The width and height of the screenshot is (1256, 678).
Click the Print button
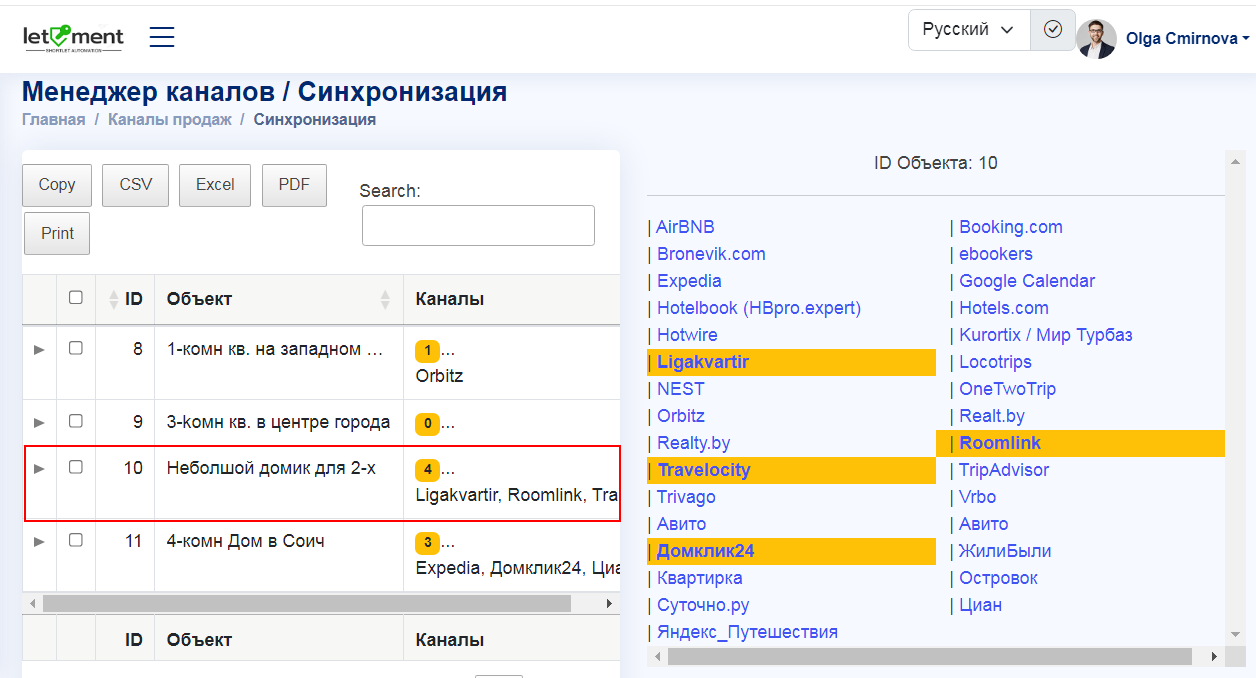click(x=57, y=233)
